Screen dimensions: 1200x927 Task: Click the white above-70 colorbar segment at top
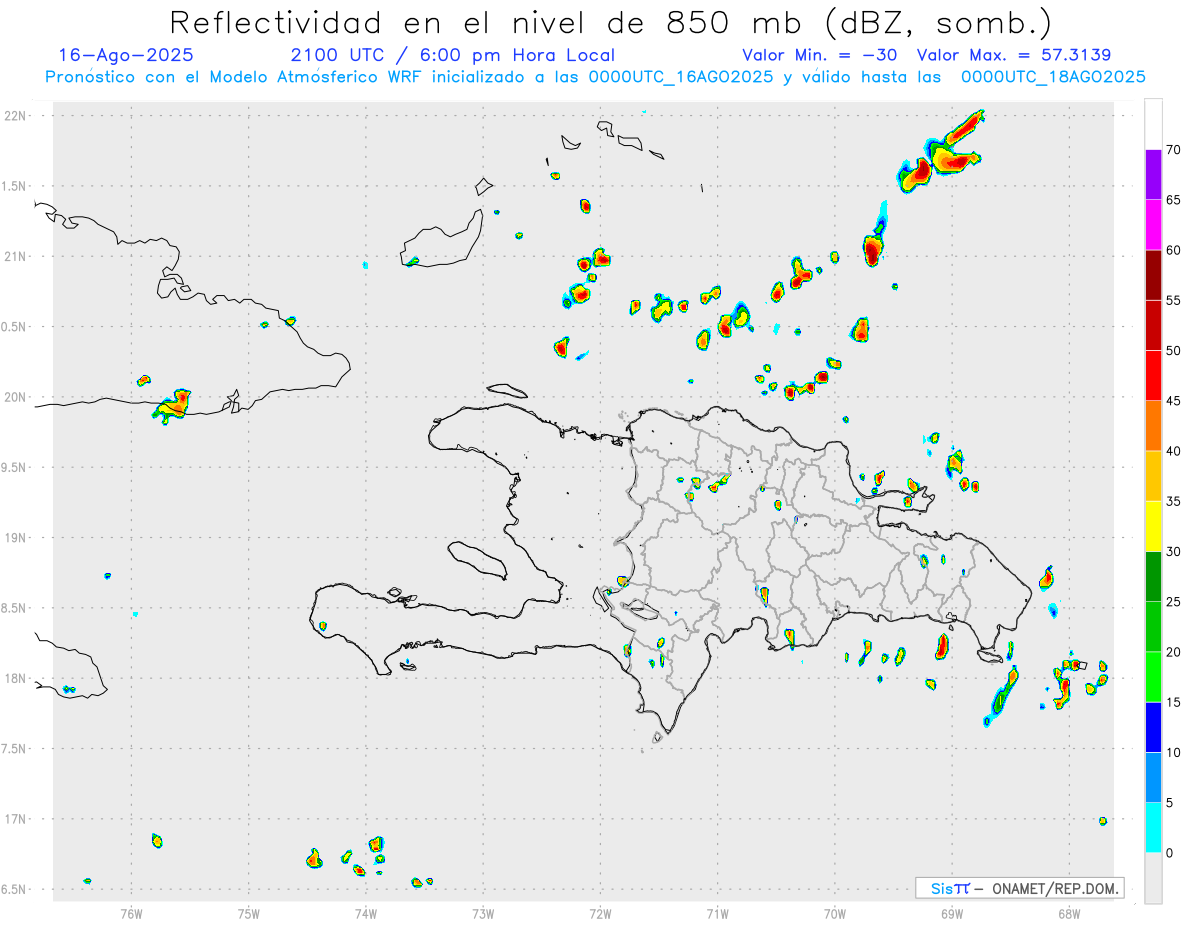click(1153, 124)
